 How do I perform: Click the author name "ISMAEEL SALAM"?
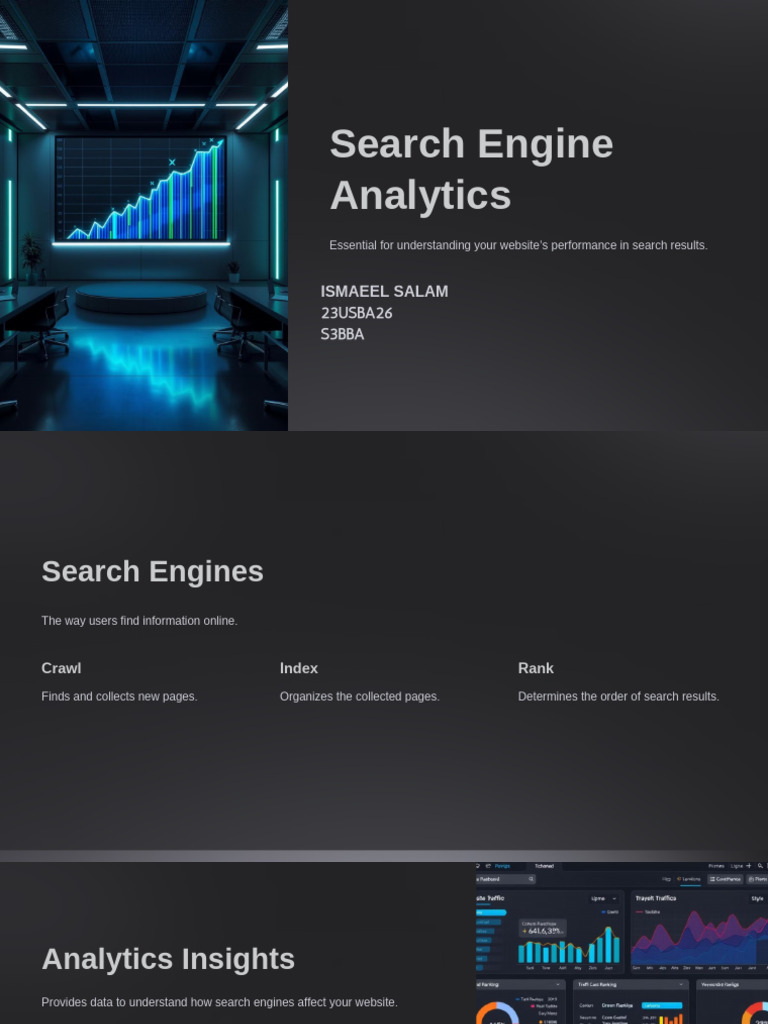coord(385,291)
